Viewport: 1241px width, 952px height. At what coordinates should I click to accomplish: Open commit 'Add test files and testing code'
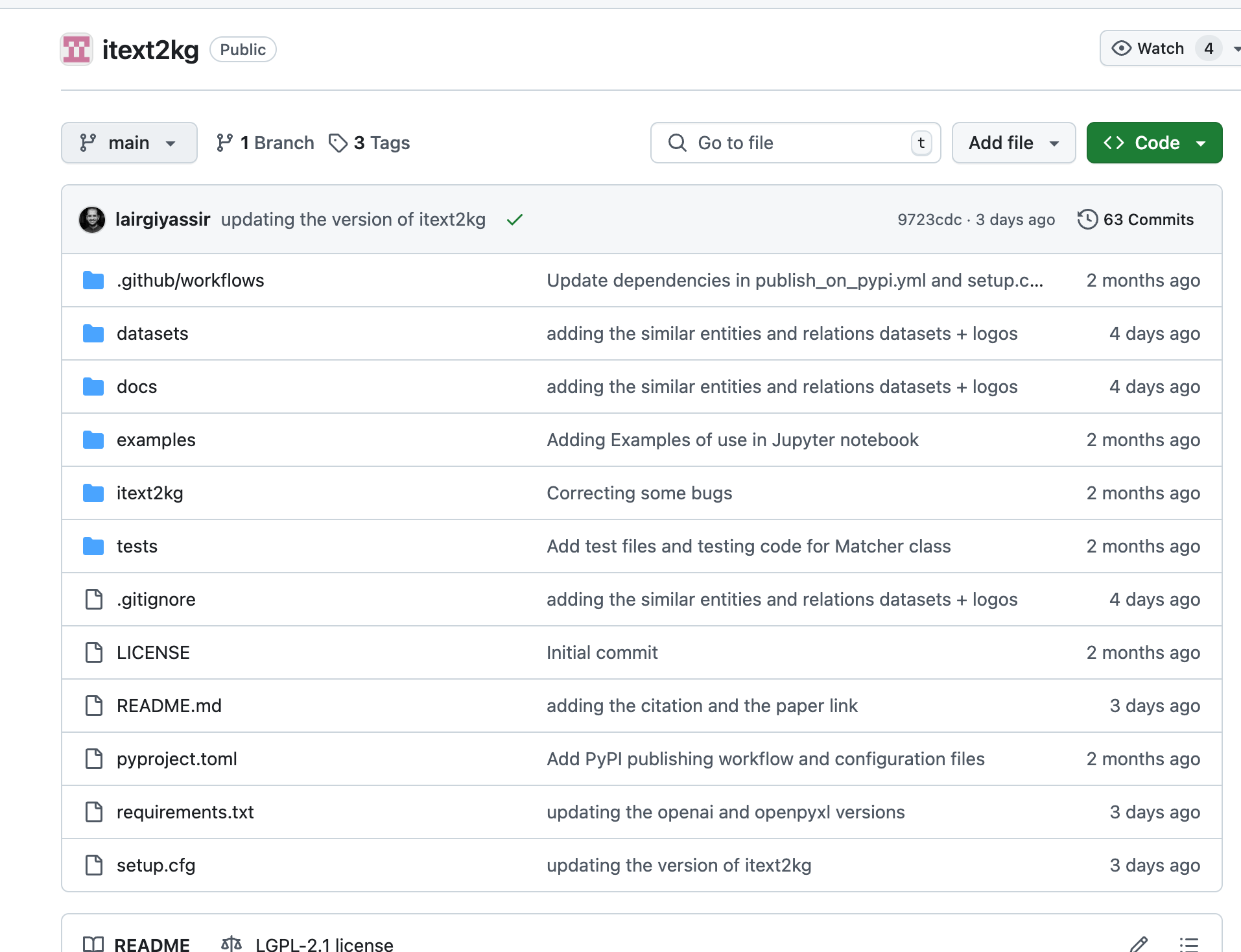(749, 547)
